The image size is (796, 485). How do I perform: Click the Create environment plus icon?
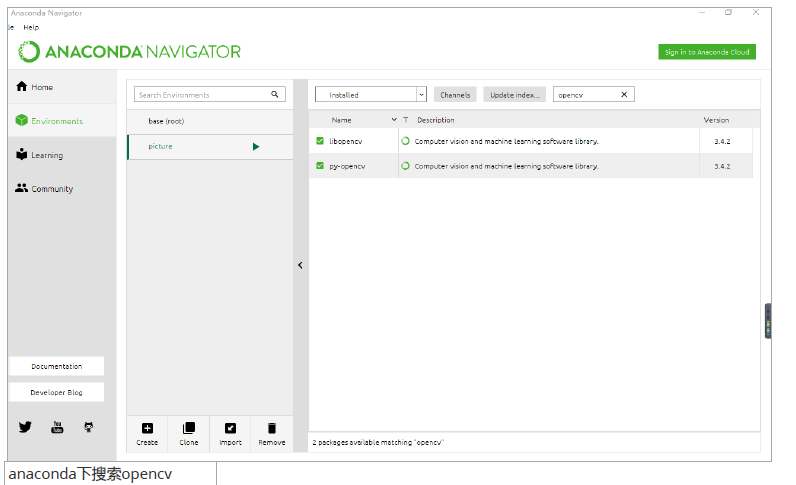coord(147,428)
